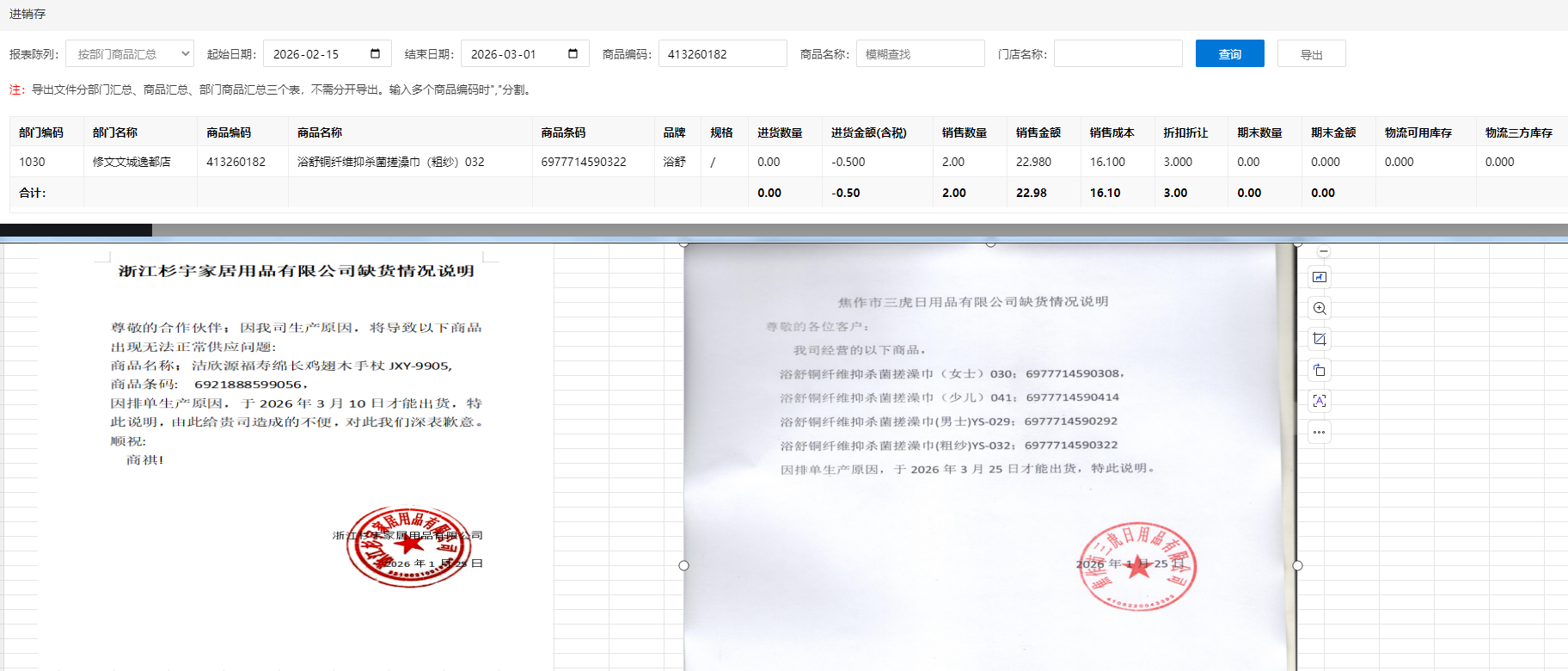Open the end date calendar picker icon
1568x671 pixels.
(573, 53)
